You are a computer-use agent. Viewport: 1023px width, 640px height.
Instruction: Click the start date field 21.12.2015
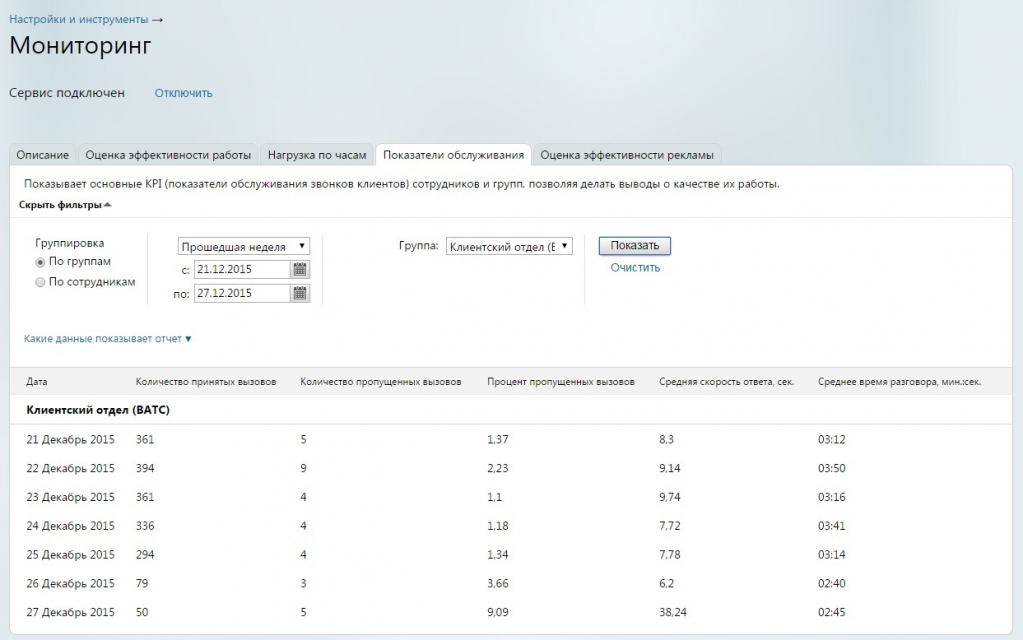[242, 269]
